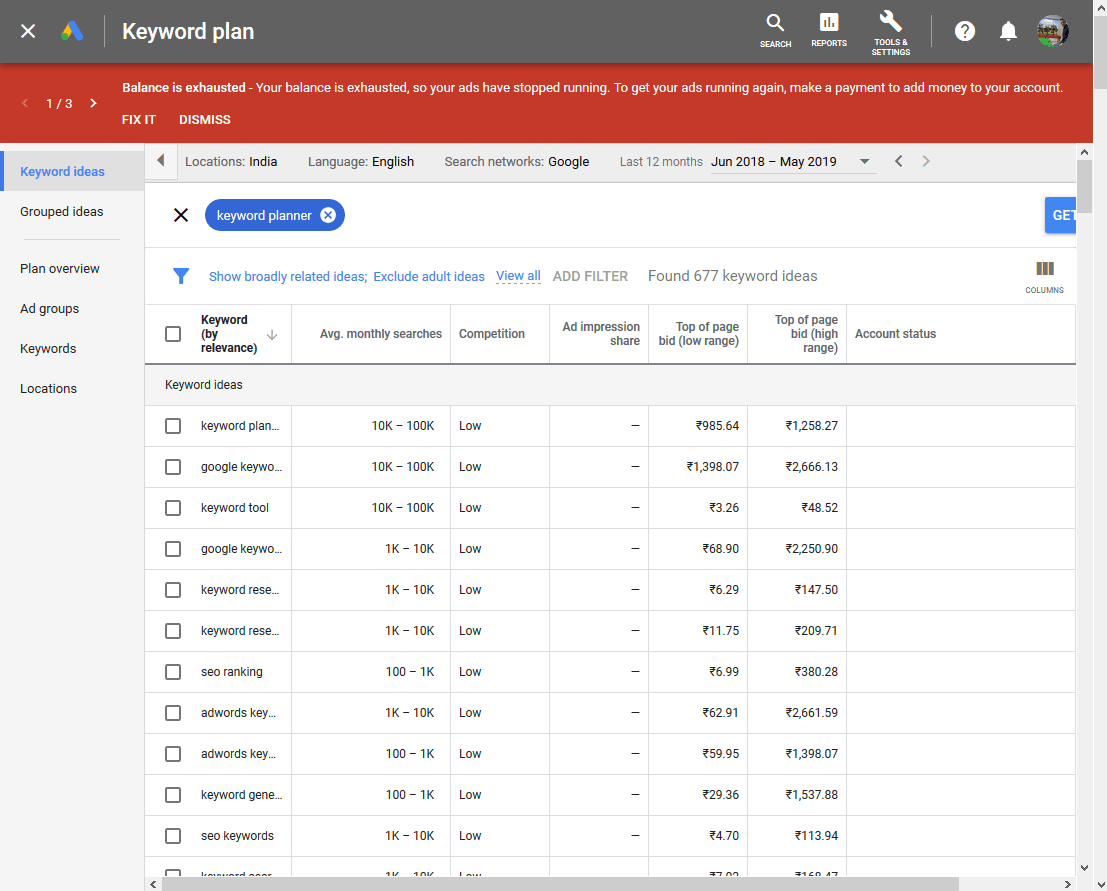
Task: Clear the keyword search box X
Action: [x=181, y=215]
